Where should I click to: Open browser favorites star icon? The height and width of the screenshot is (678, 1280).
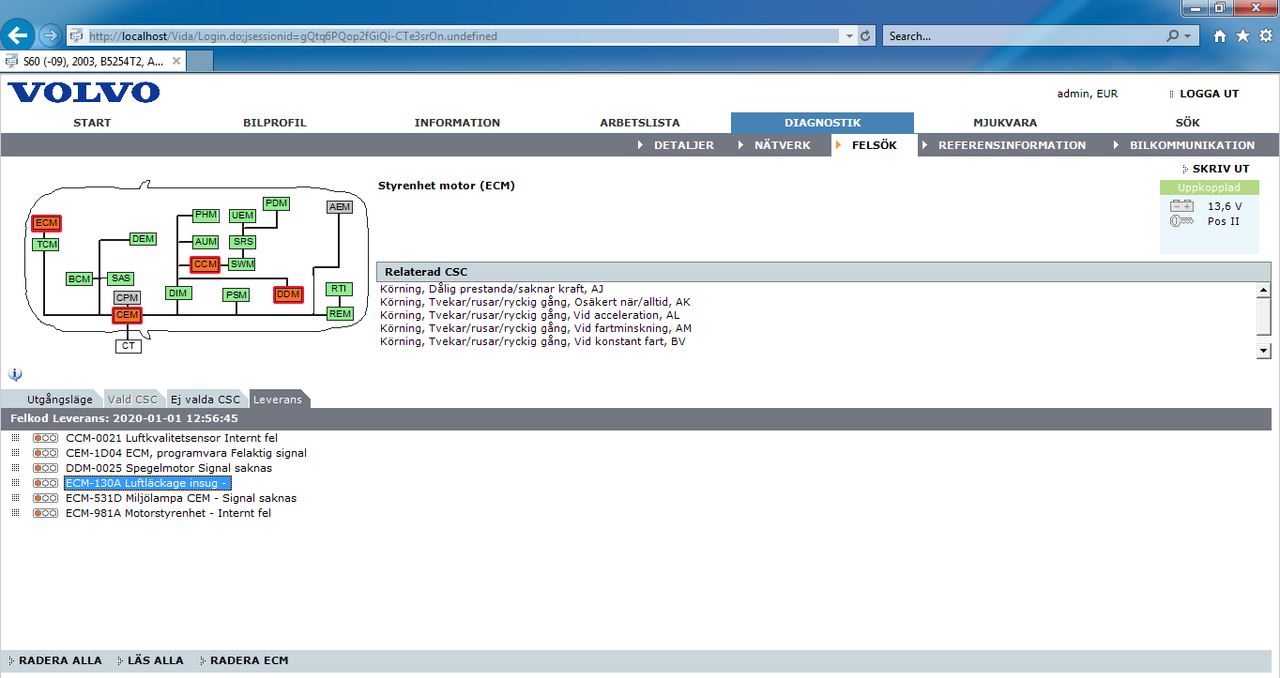click(1243, 36)
